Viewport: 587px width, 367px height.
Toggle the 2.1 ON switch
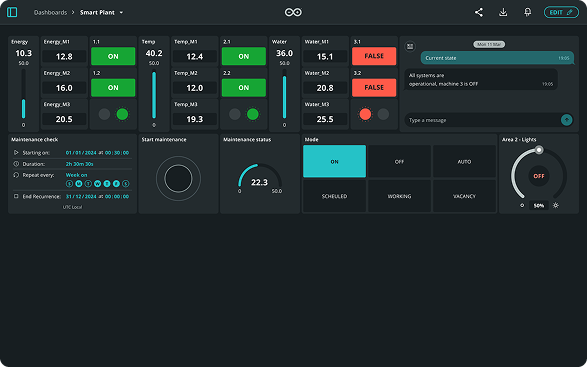(x=244, y=56)
